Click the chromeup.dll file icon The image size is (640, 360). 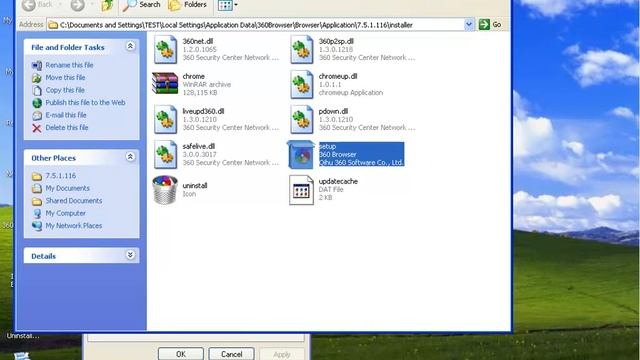302,84
